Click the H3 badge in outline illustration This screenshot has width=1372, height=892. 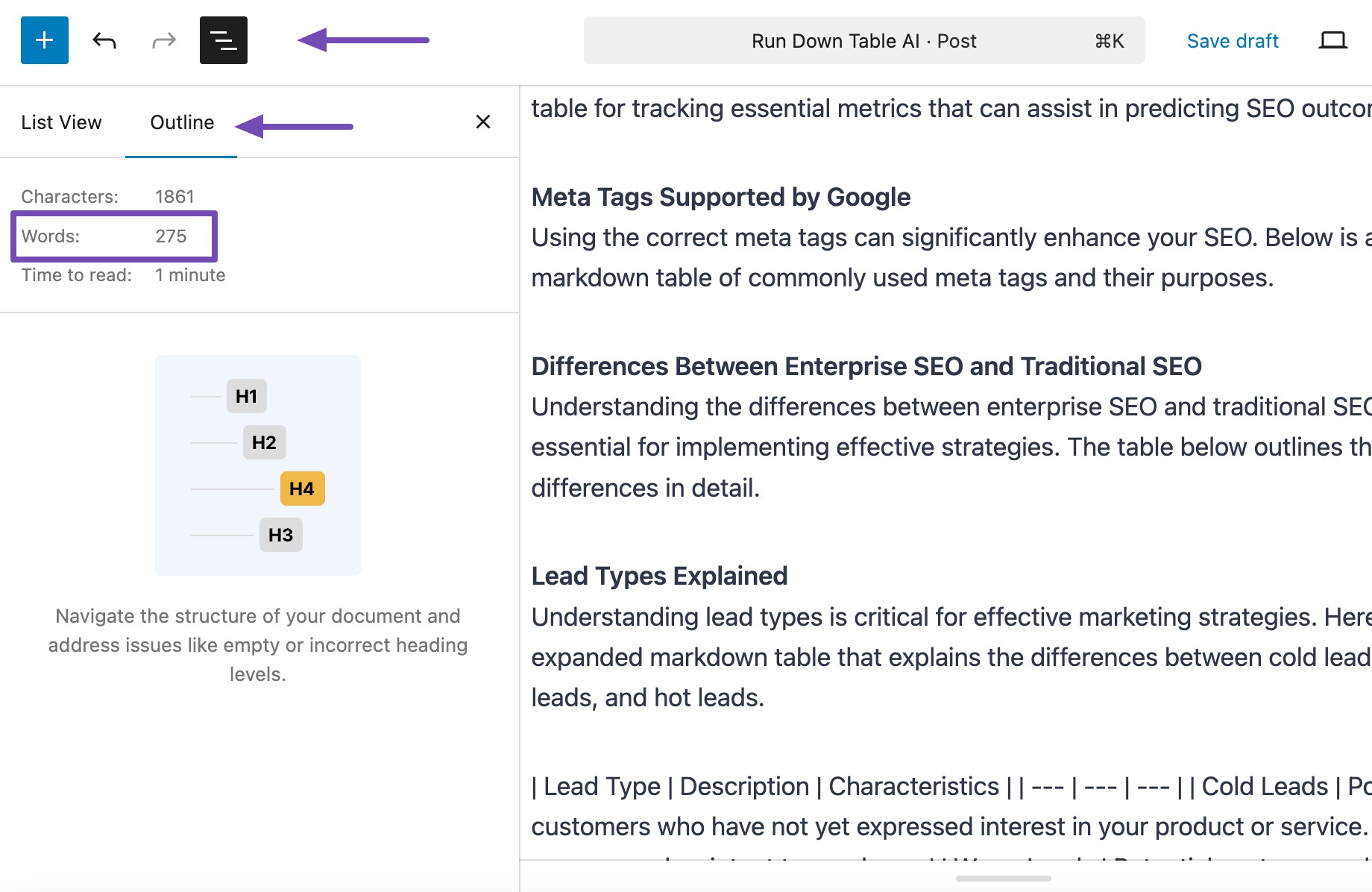pos(280,535)
